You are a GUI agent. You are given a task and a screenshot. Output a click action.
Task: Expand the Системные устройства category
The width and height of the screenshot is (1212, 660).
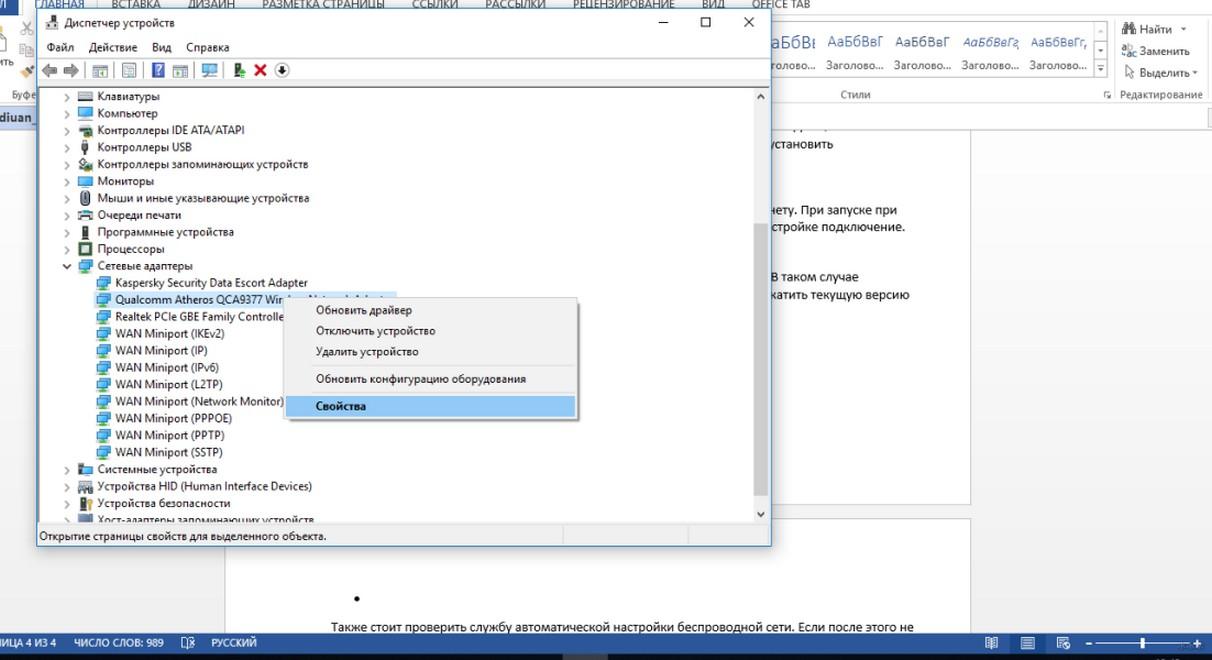pyautogui.click(x=67, y=469)
